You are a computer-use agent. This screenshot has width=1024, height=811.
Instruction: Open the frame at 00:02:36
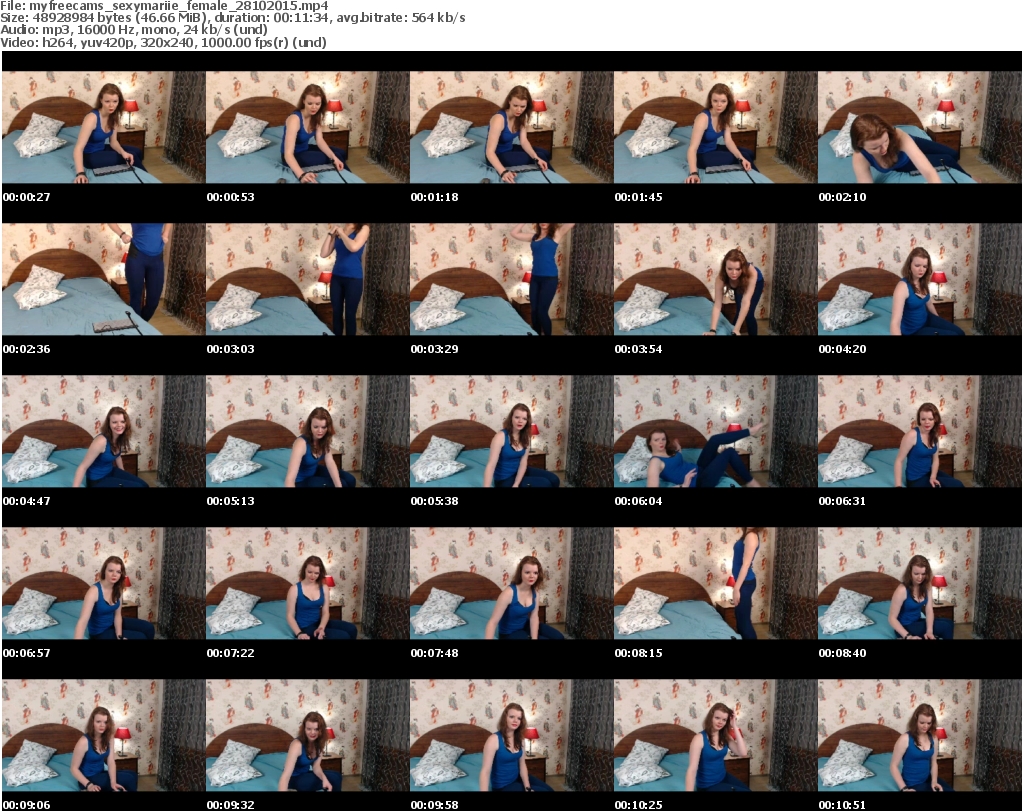click(104, 279)
